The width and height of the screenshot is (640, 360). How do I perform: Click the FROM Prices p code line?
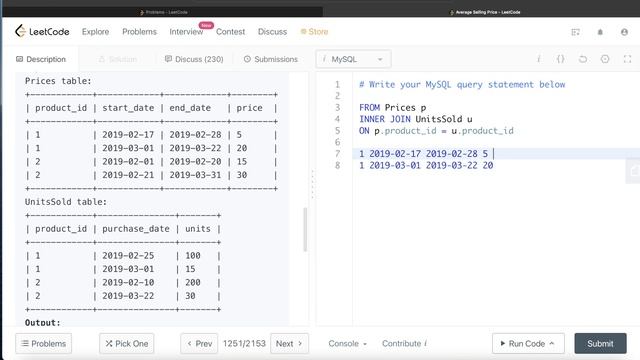392,108
